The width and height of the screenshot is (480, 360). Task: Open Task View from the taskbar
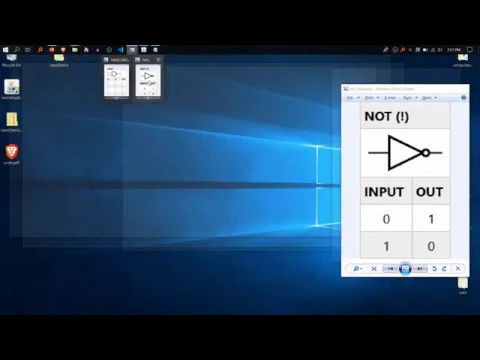click(28, 50)
